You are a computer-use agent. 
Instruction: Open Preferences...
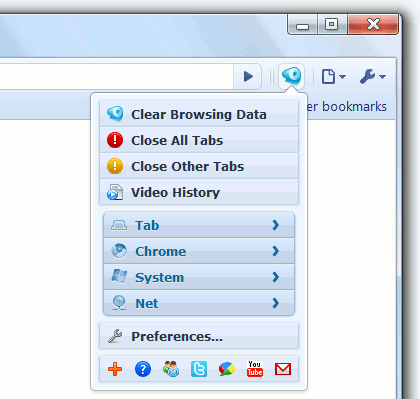pyautogui.click(x=199, y=336)
